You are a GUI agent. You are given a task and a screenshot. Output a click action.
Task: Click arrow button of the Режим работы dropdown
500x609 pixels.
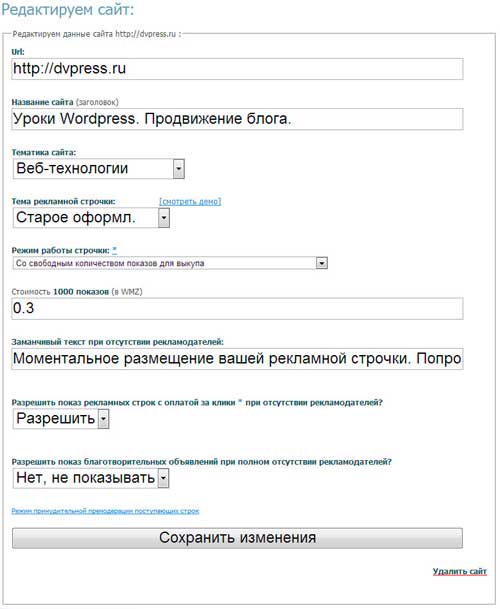pos(322,263)
